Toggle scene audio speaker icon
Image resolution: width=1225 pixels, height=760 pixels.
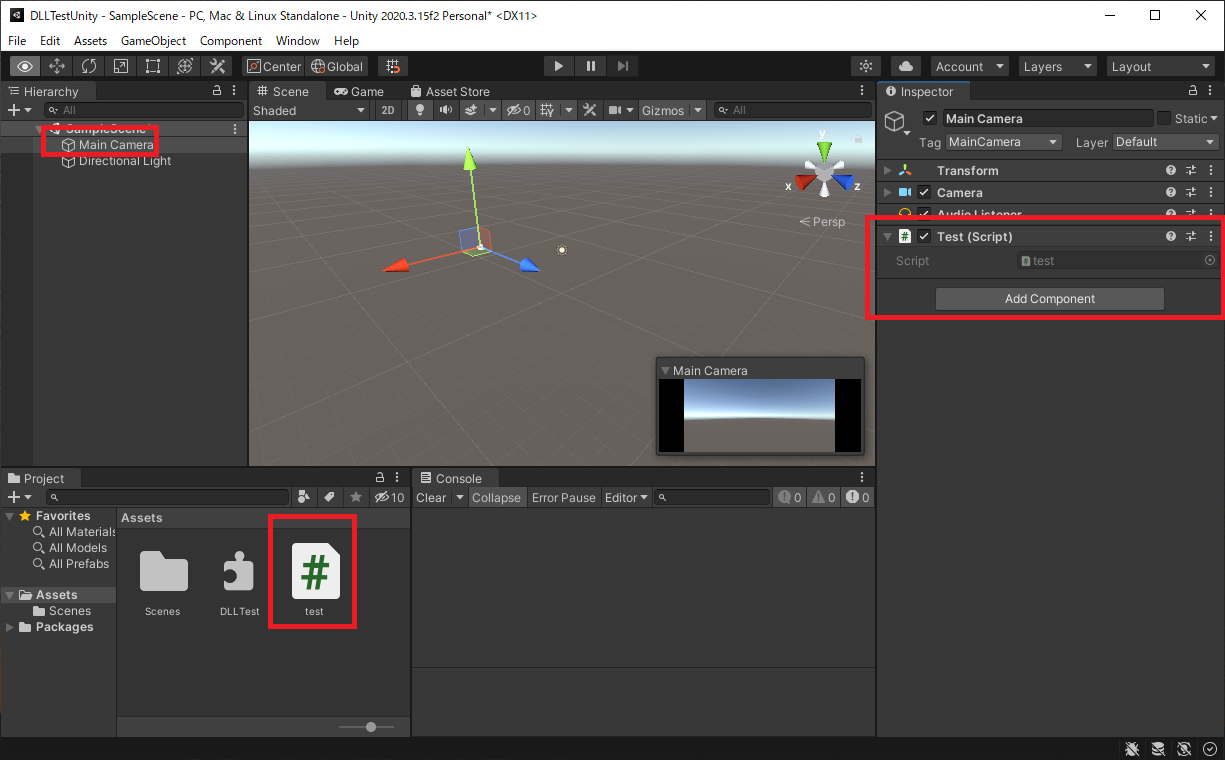[446, 110]
